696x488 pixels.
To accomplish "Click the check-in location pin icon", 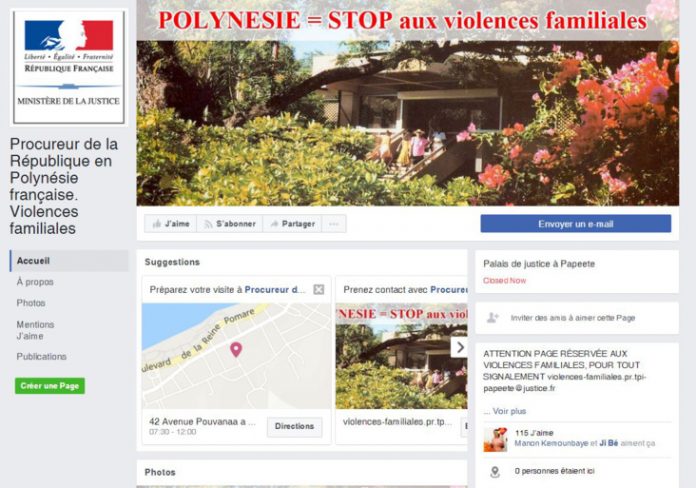I will coord(494,472).
